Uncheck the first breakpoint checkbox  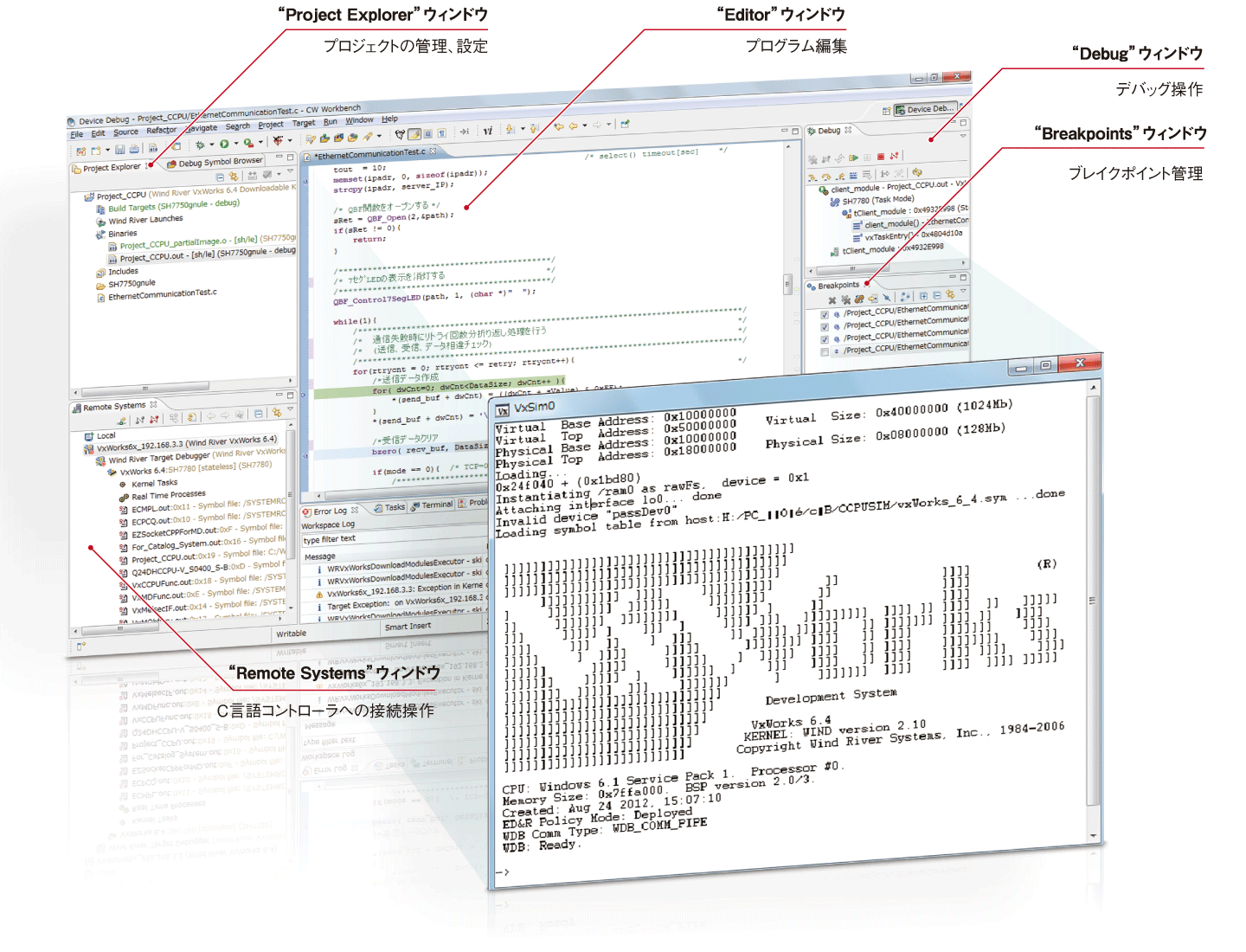[825, 315]
